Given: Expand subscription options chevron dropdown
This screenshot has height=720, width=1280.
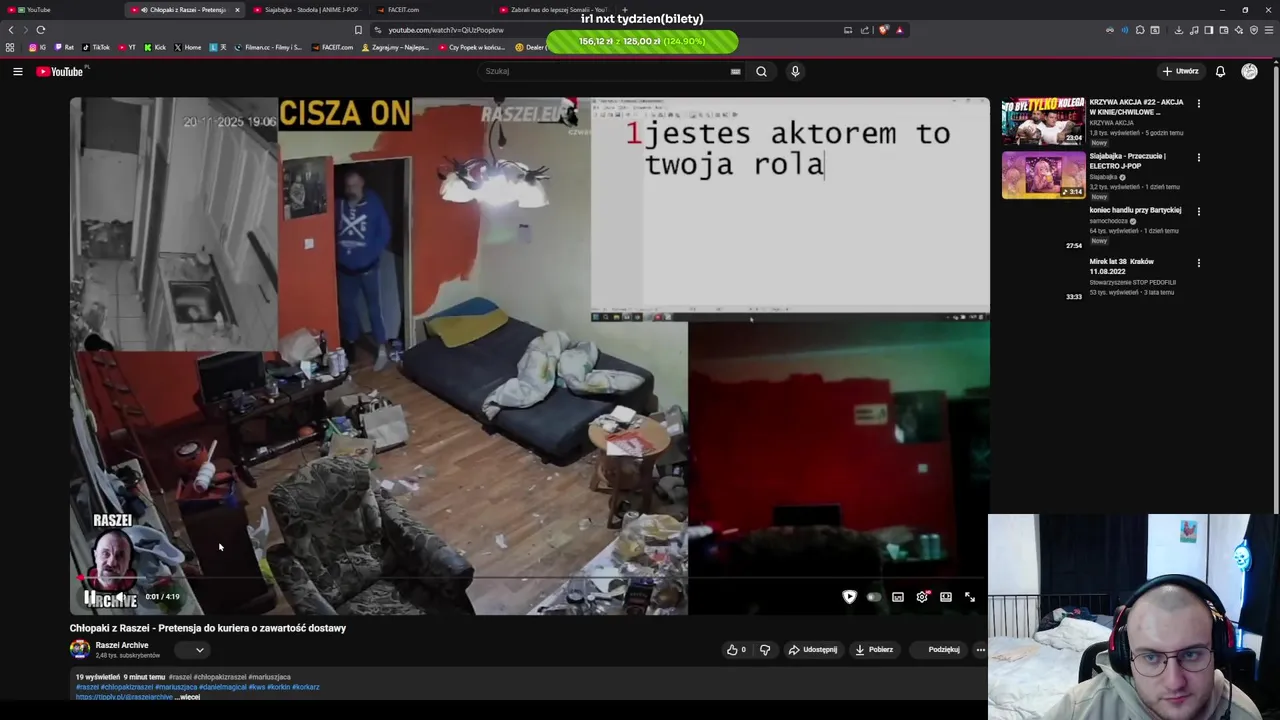Looking at the screenshot, I should tap(200, 650).
